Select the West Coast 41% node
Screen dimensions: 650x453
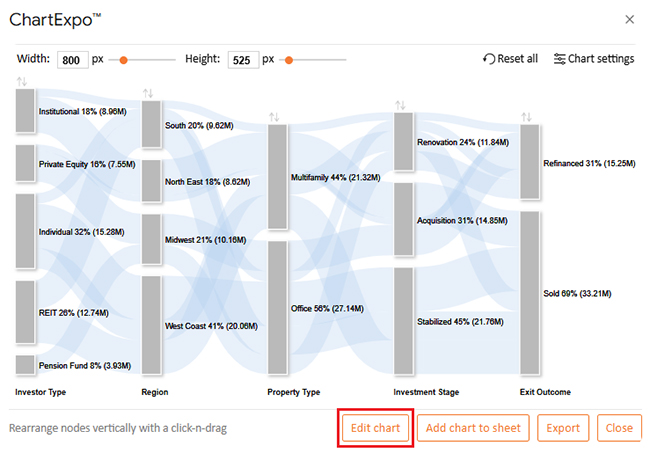pyautogui.click(x=151, y=325)
